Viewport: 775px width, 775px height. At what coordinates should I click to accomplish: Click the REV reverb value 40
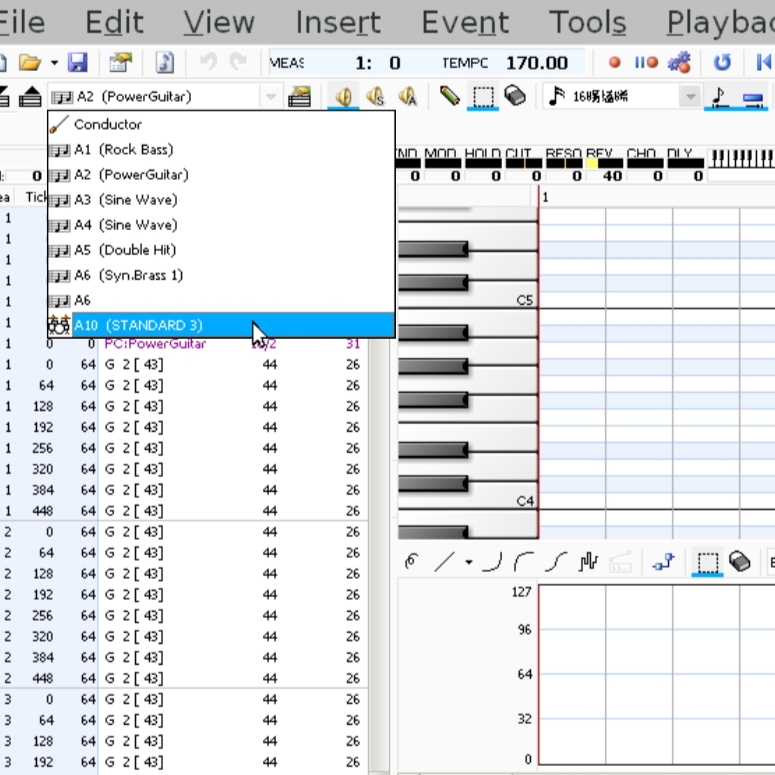coord(612,176)
